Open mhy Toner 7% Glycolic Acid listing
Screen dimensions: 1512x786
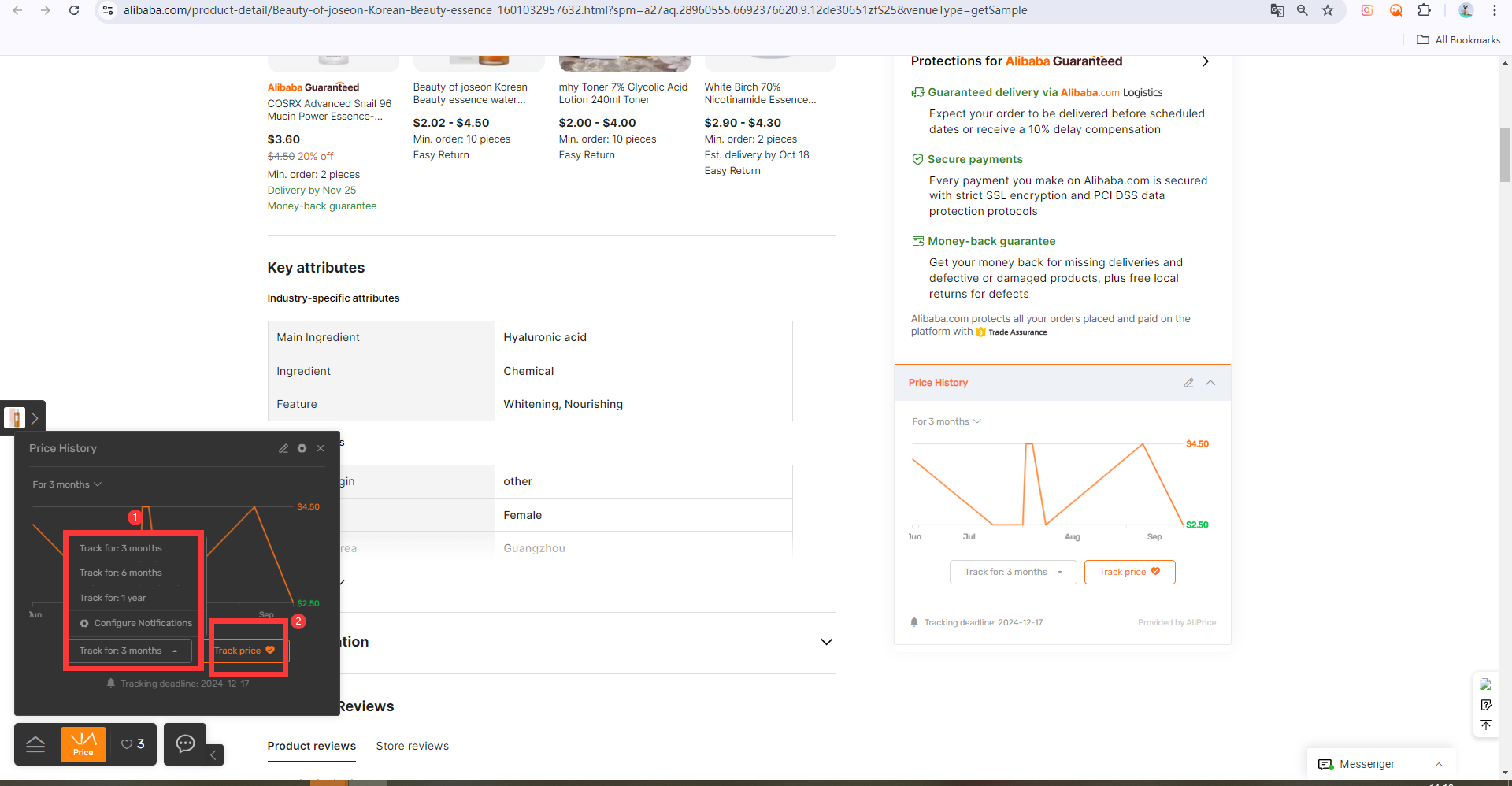[x=623, y=93]
